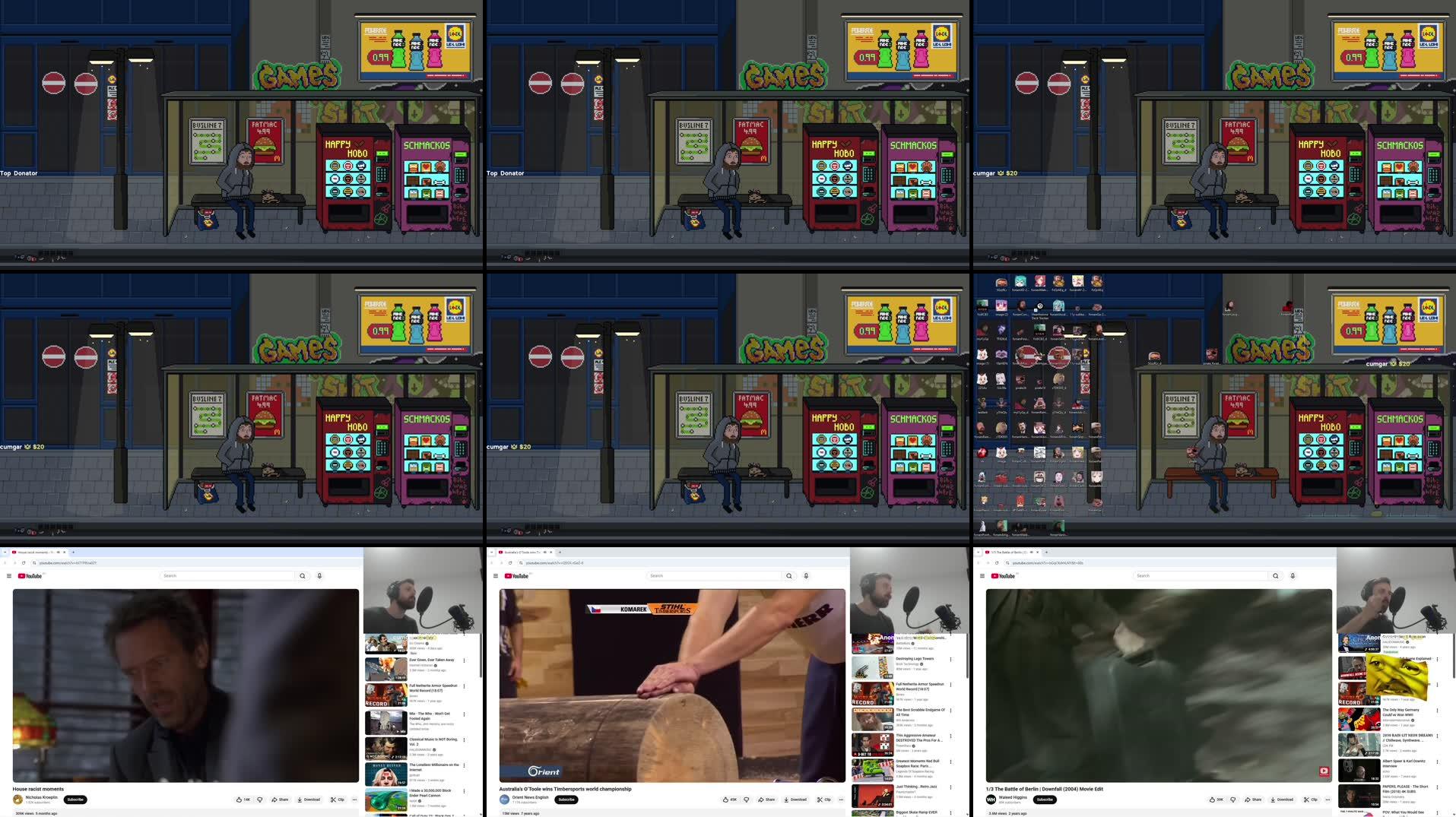Subscribe to Nicholas Kroeplin
Screen dimensions: 1456x817
(75, 800)
